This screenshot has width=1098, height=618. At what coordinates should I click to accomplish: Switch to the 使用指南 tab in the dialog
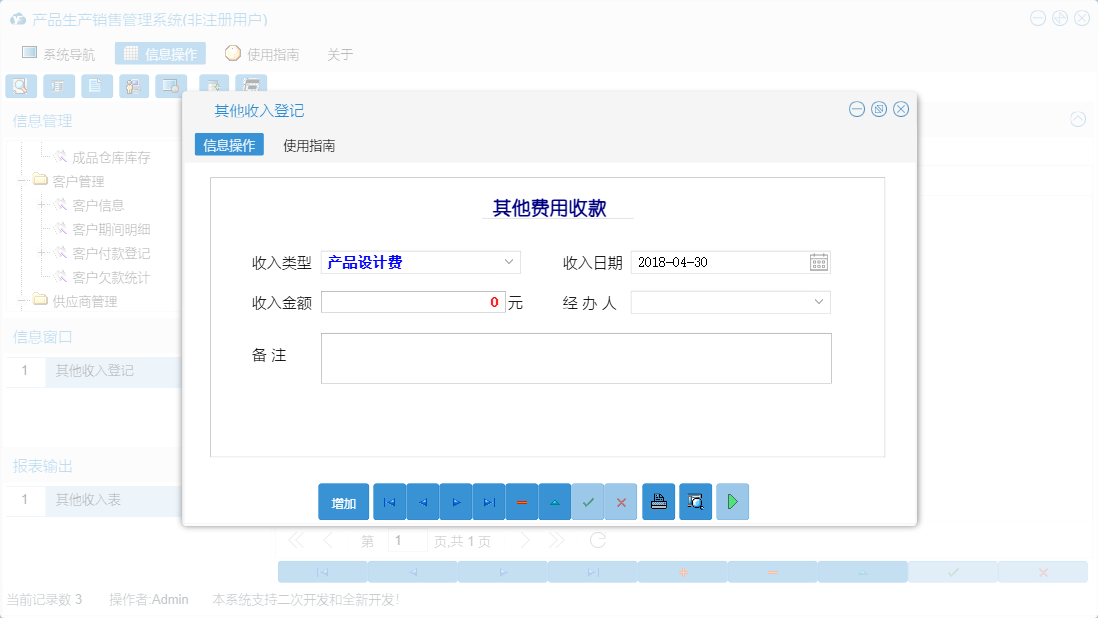coord(309,145)
